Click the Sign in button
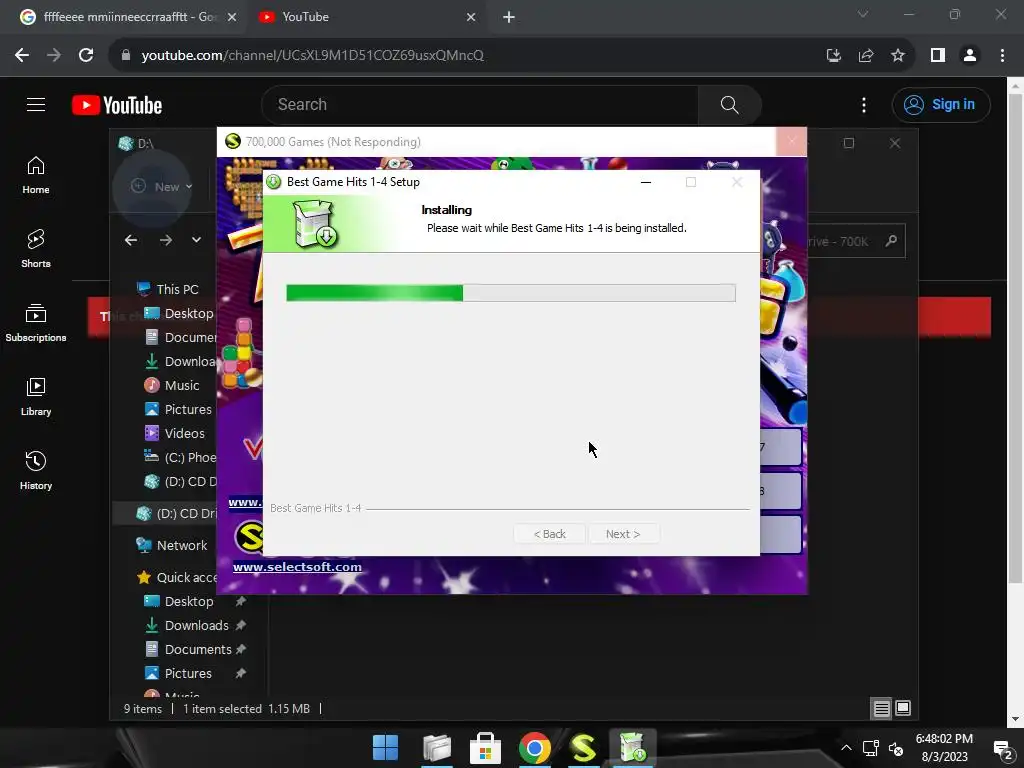The height and width of the screenshot is (768, 1024). (x=941, y=104)
